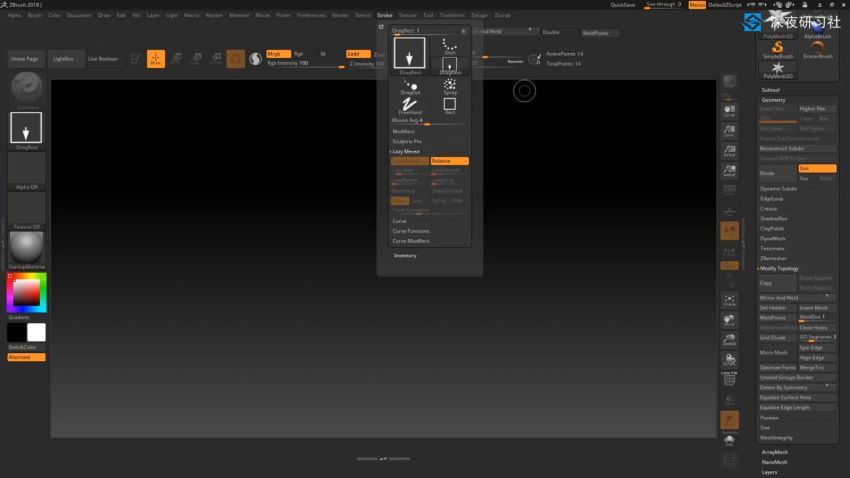
Task: Click Reconstruct Subdiv button
Action: [x=797, y=148]
